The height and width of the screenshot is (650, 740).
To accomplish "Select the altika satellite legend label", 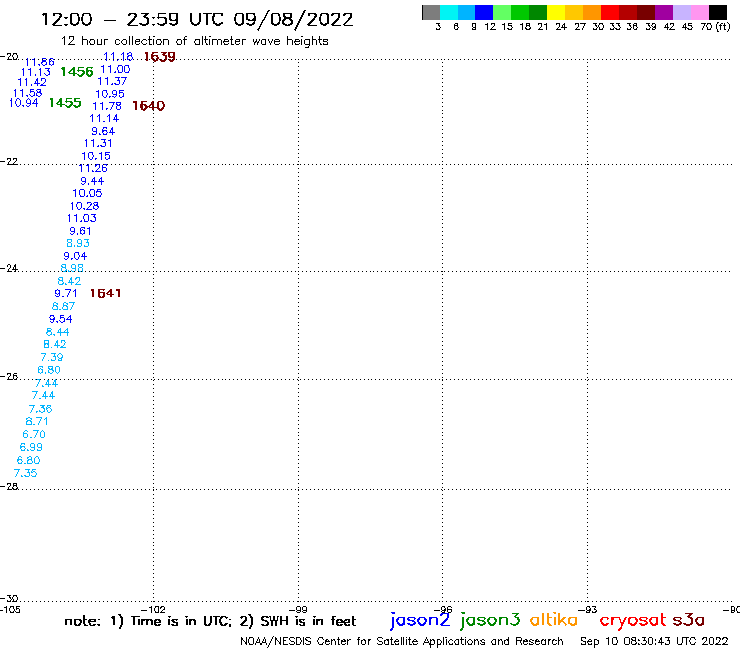I will tap(554, 620).
